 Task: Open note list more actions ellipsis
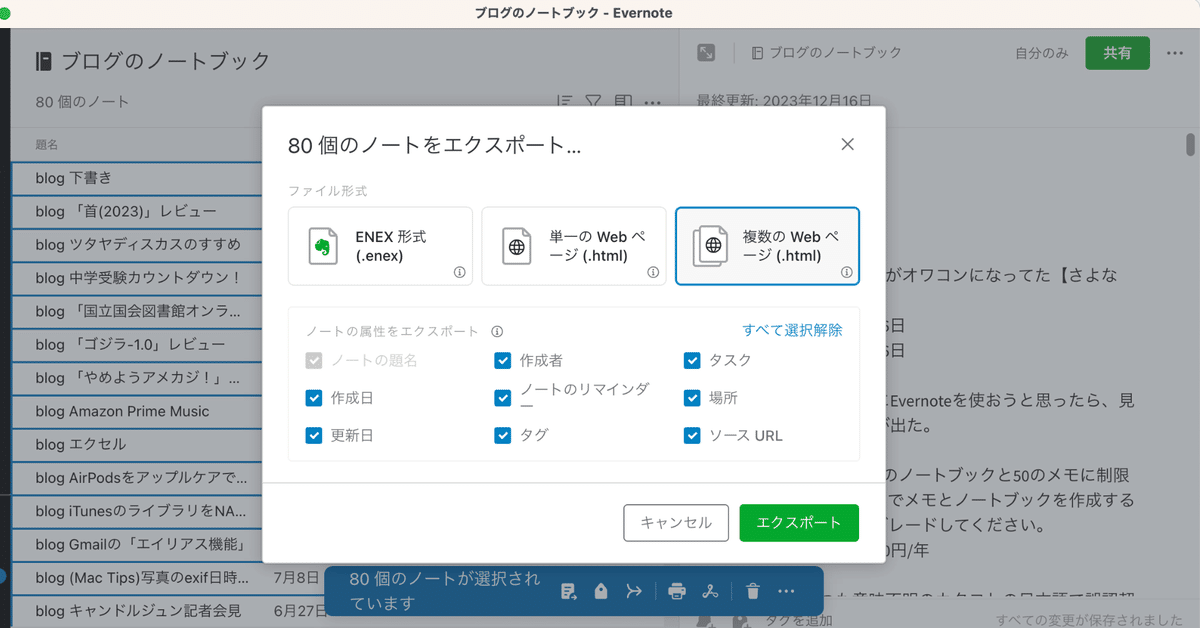[652, 102]
